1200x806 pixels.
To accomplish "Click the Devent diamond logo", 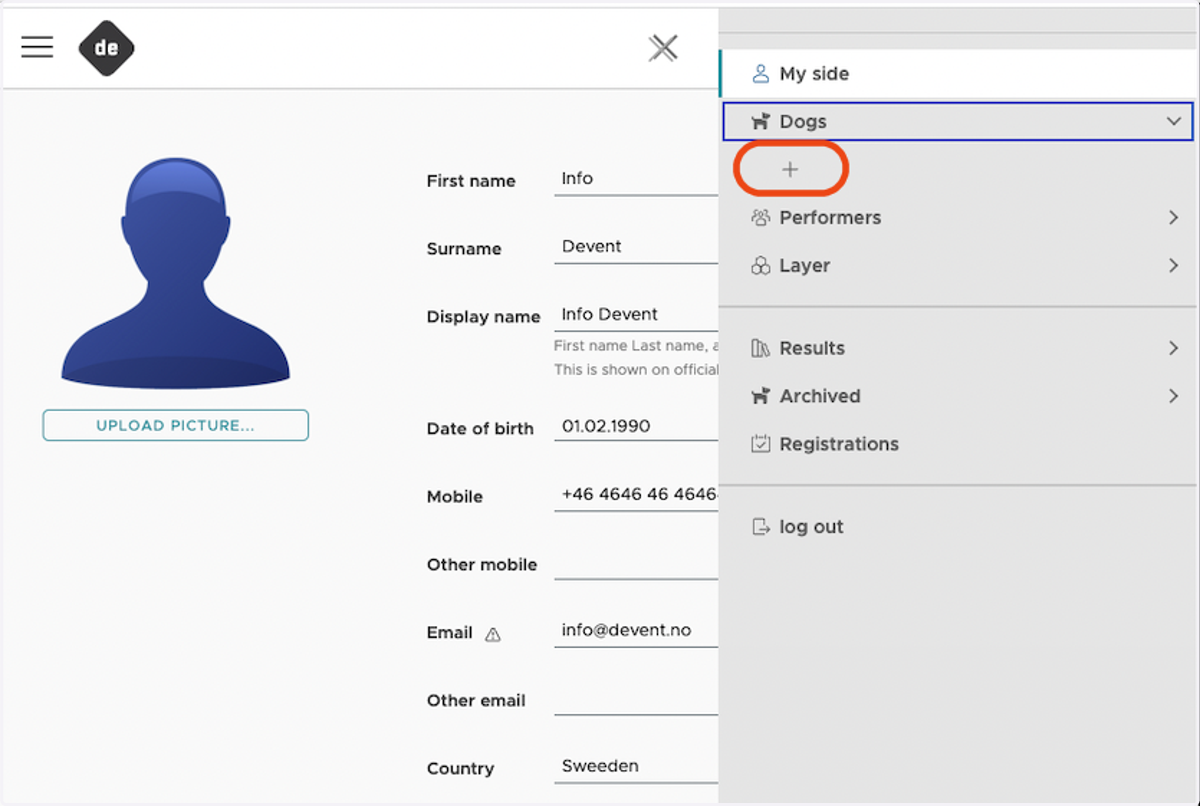I will pos(107,48).
